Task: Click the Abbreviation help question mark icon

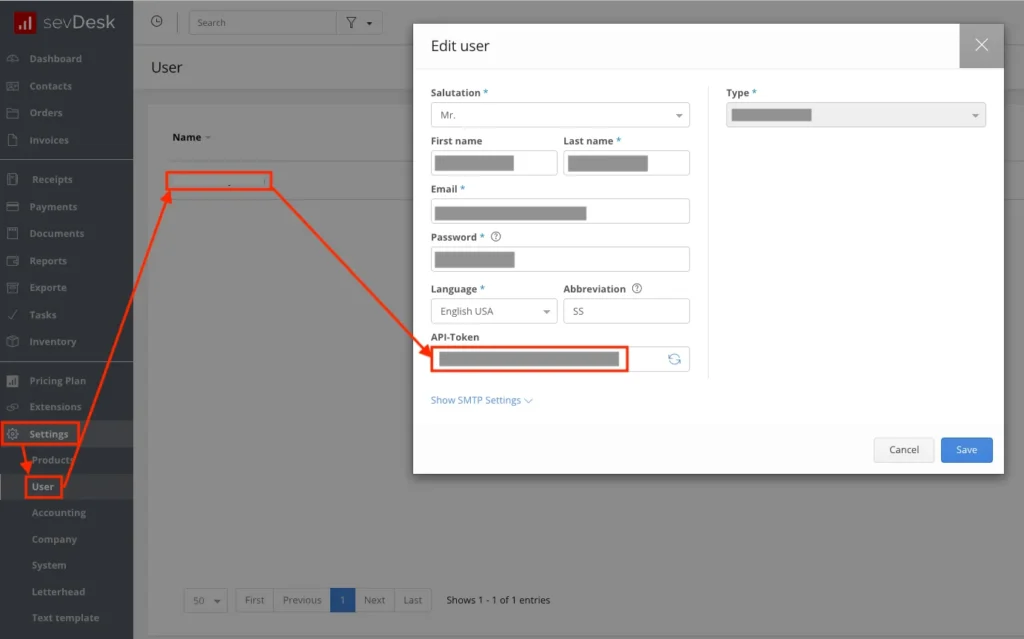Action: coord(637,289)
